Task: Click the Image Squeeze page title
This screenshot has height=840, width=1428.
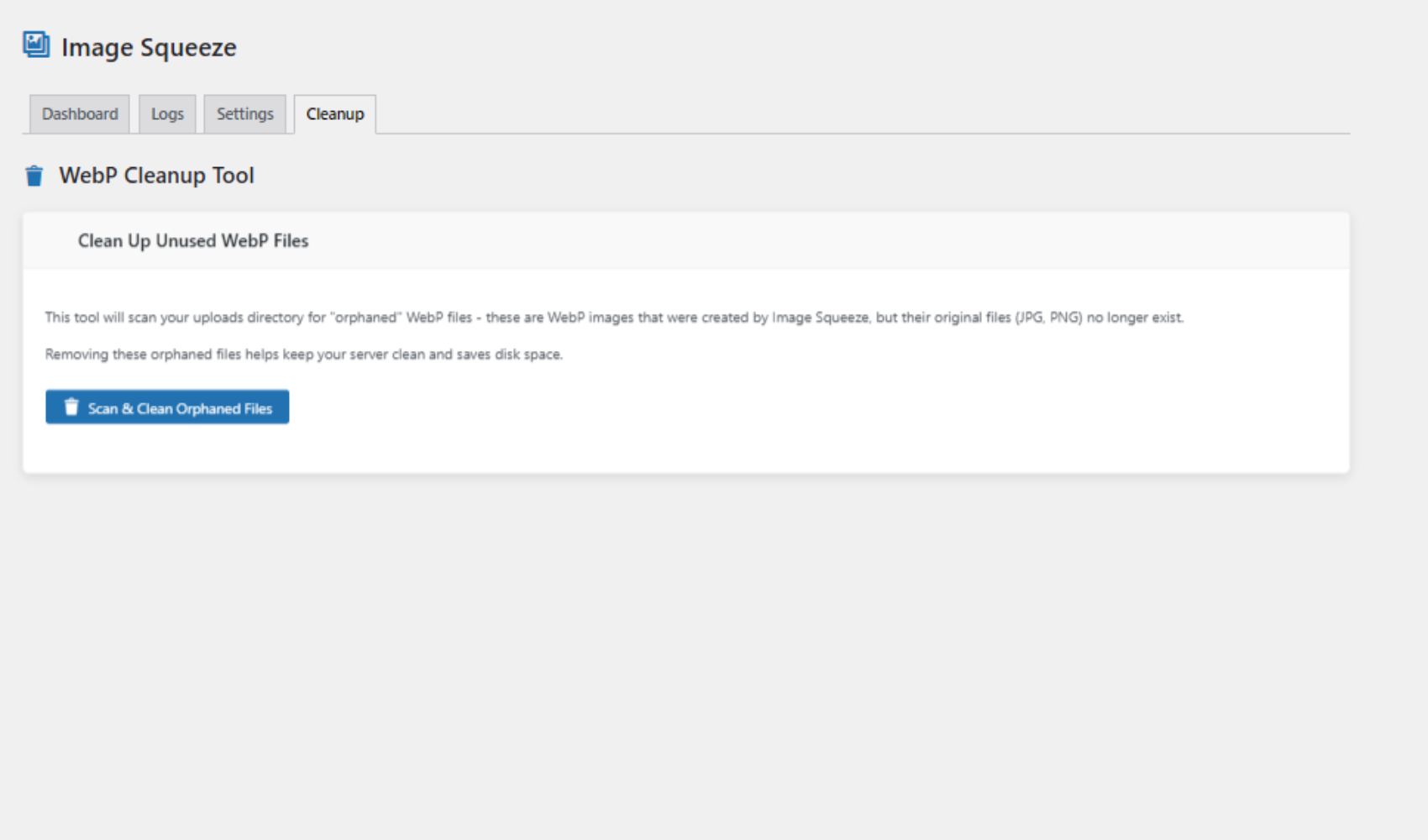Action: pos(149,48)
